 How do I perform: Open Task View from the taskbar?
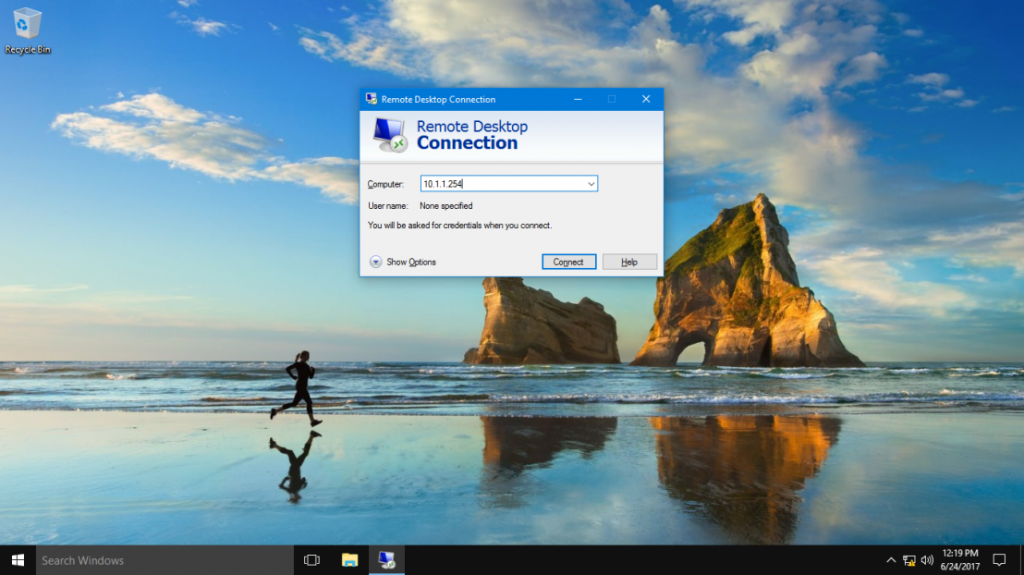(311, 560)
